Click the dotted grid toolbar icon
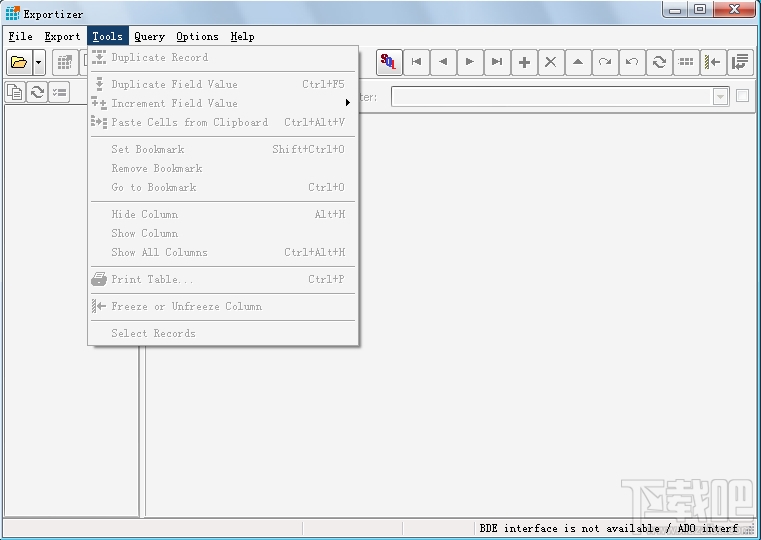The image size is (761, 540). pos(686,62)
